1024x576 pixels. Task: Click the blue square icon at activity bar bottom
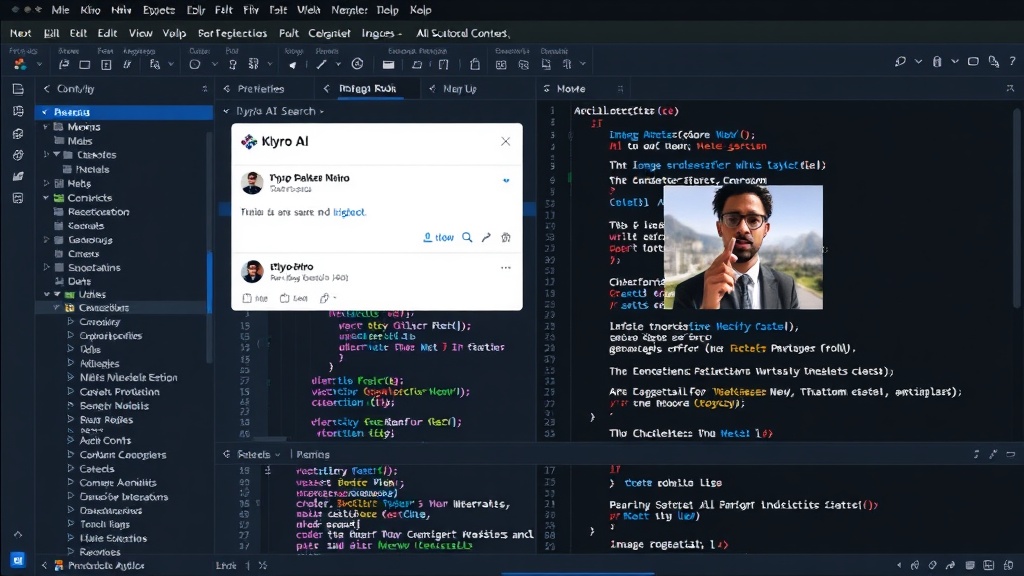coord(18,560)
